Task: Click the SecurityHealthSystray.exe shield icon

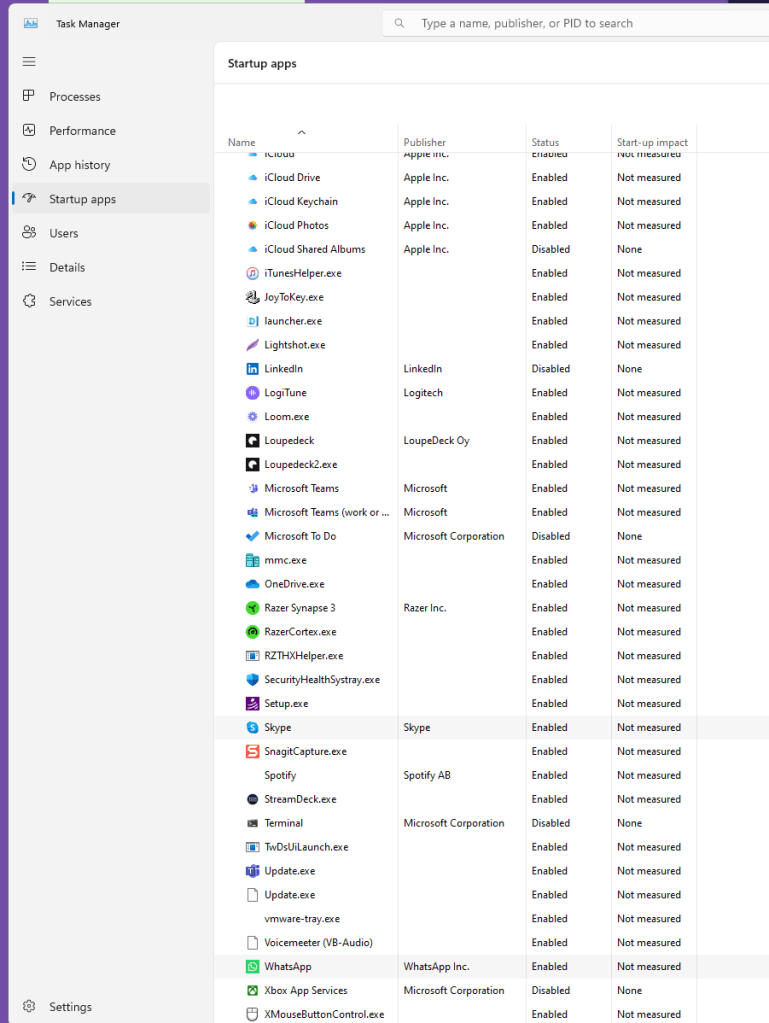Action: click(252, 680)
